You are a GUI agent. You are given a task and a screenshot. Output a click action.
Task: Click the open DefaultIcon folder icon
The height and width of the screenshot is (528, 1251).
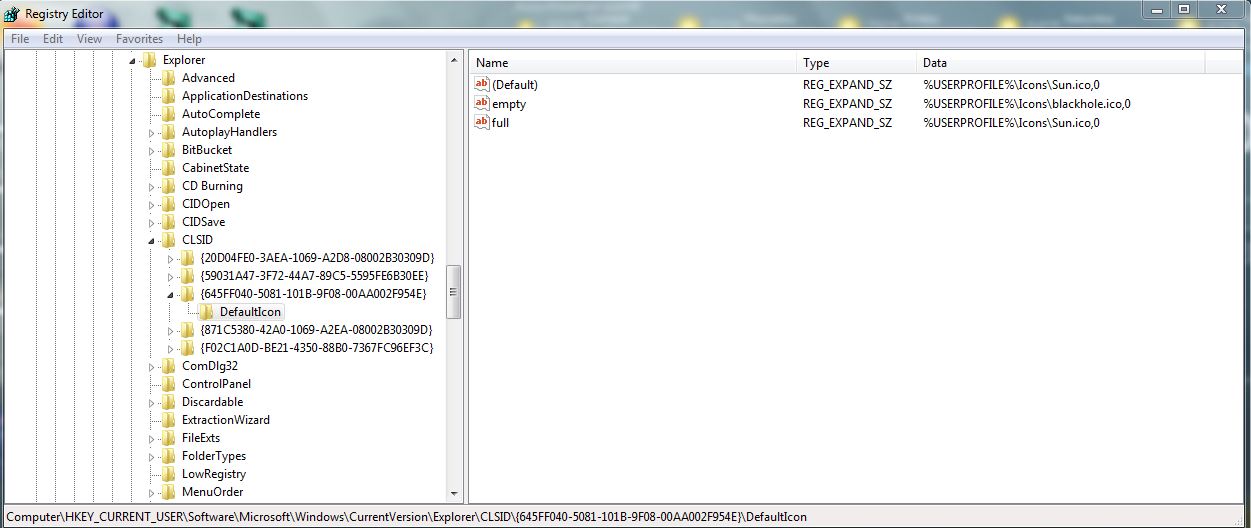[207, 312]
